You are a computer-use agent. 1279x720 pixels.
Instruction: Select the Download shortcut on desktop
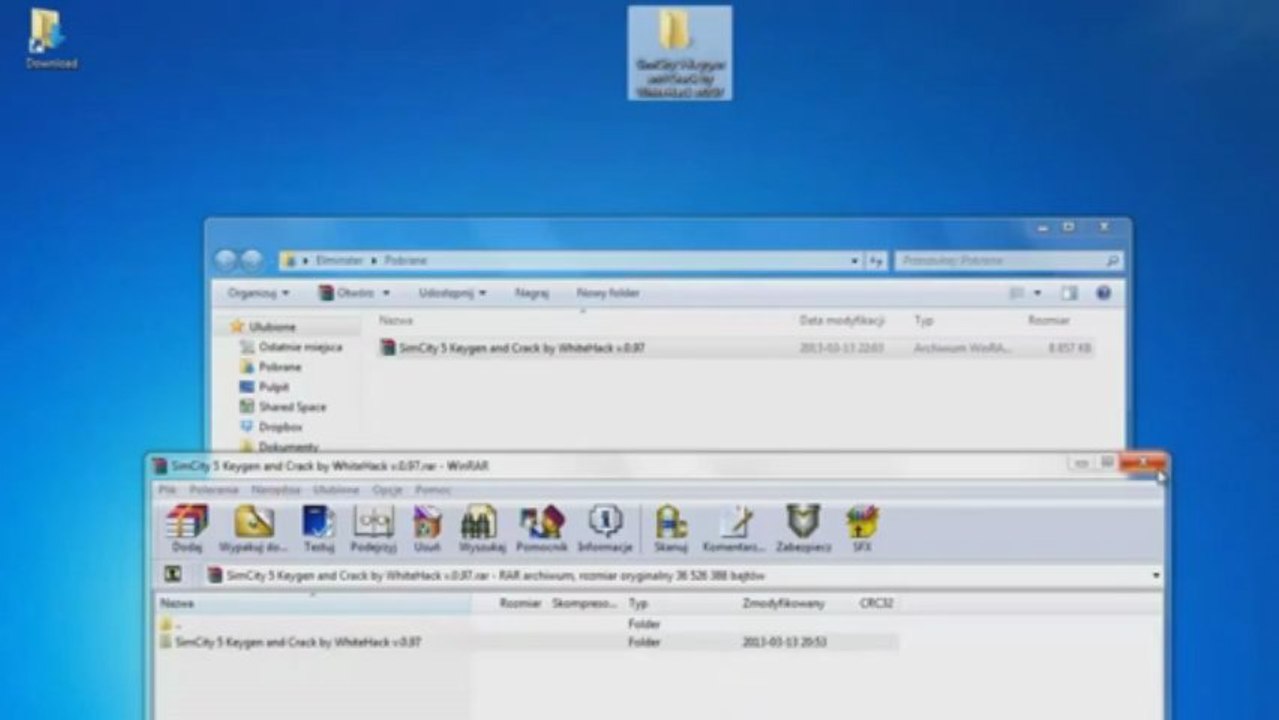(x=49, y=39)
